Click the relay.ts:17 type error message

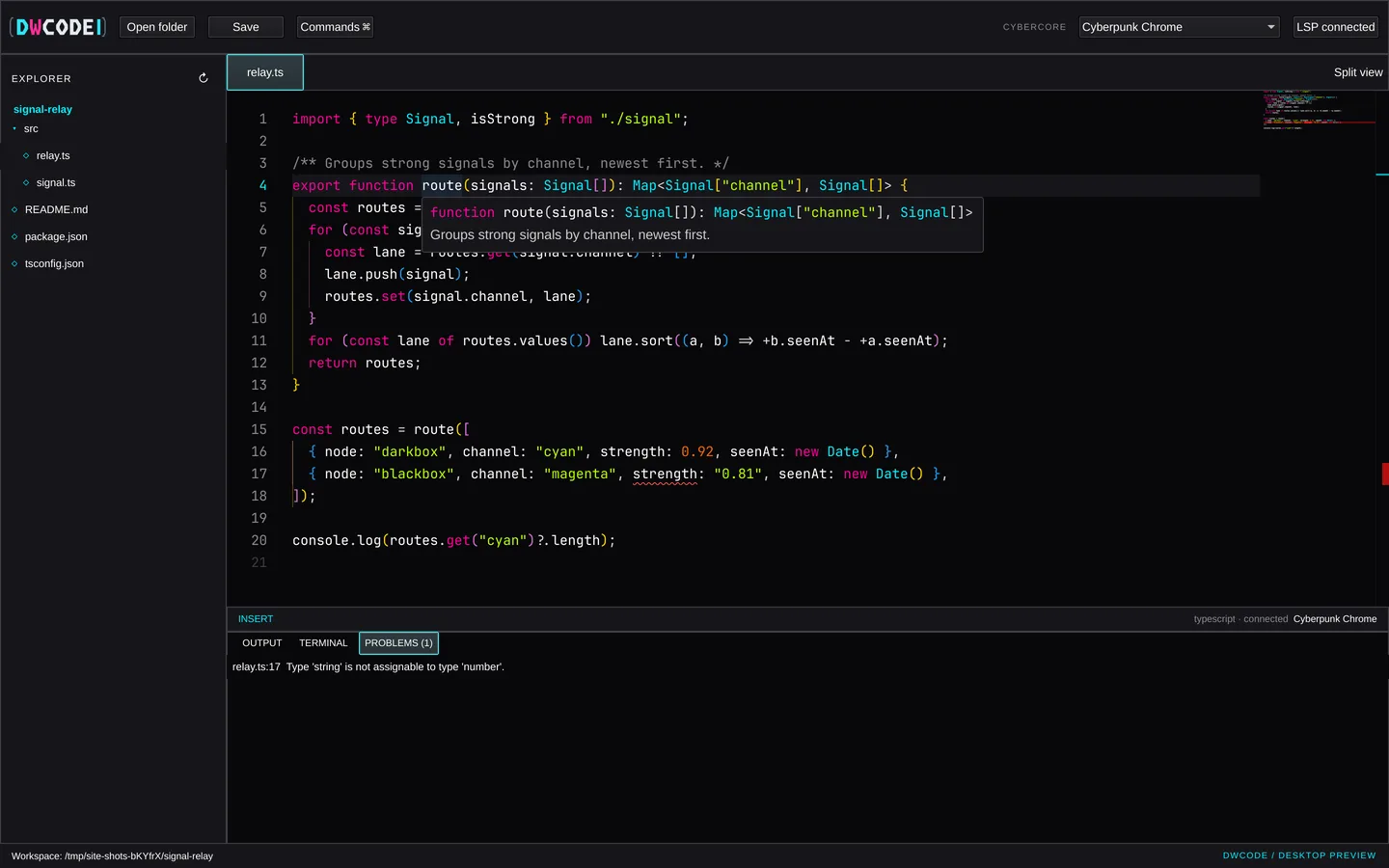tap(368, 667)
